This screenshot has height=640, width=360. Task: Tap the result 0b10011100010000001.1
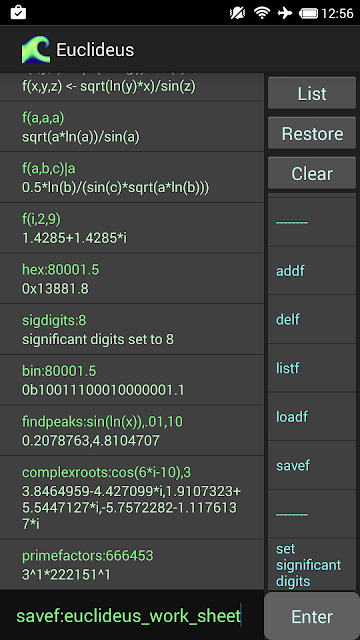pyautogui.click(x=103, y=390)
